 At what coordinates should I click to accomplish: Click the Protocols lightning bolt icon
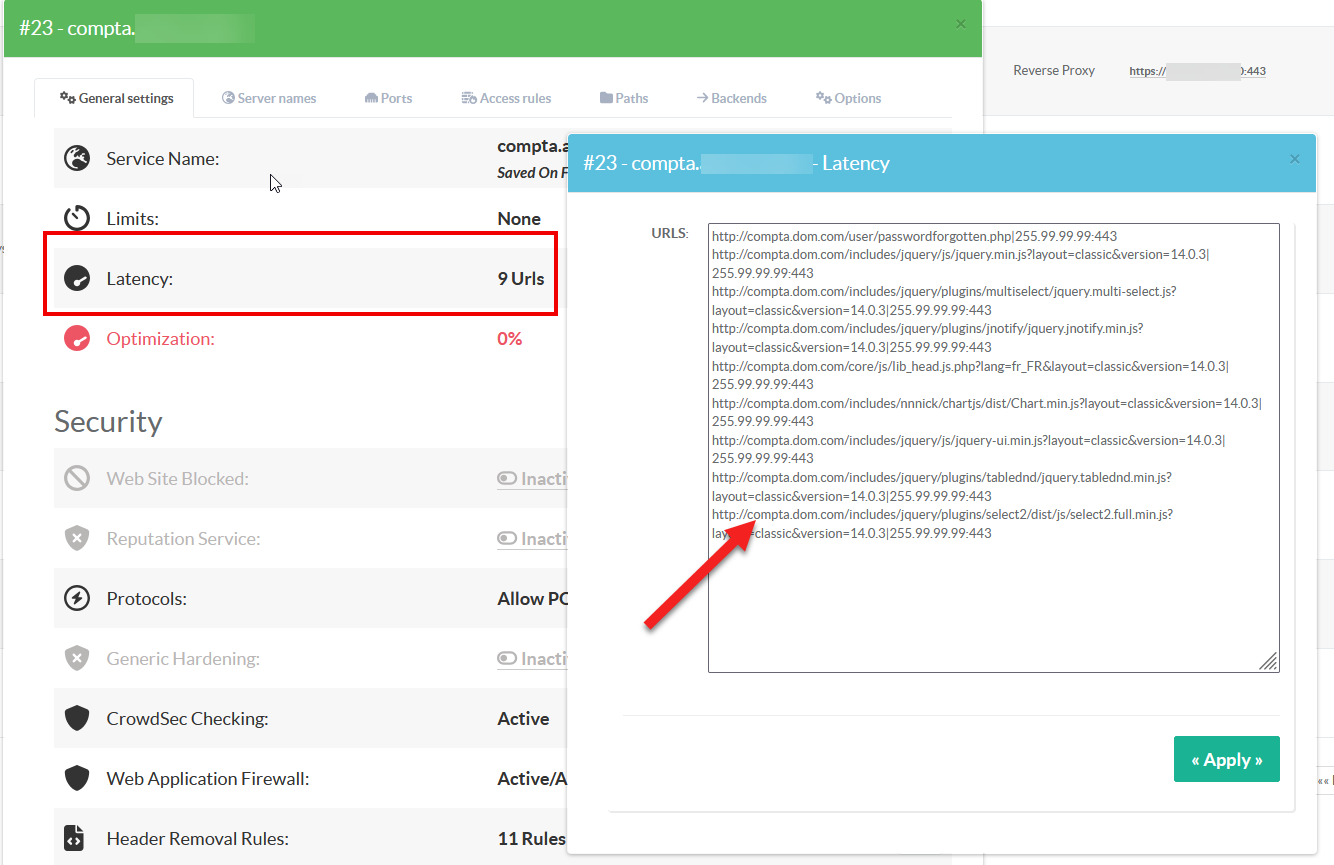pyautogui.click(x=77, y=599)
